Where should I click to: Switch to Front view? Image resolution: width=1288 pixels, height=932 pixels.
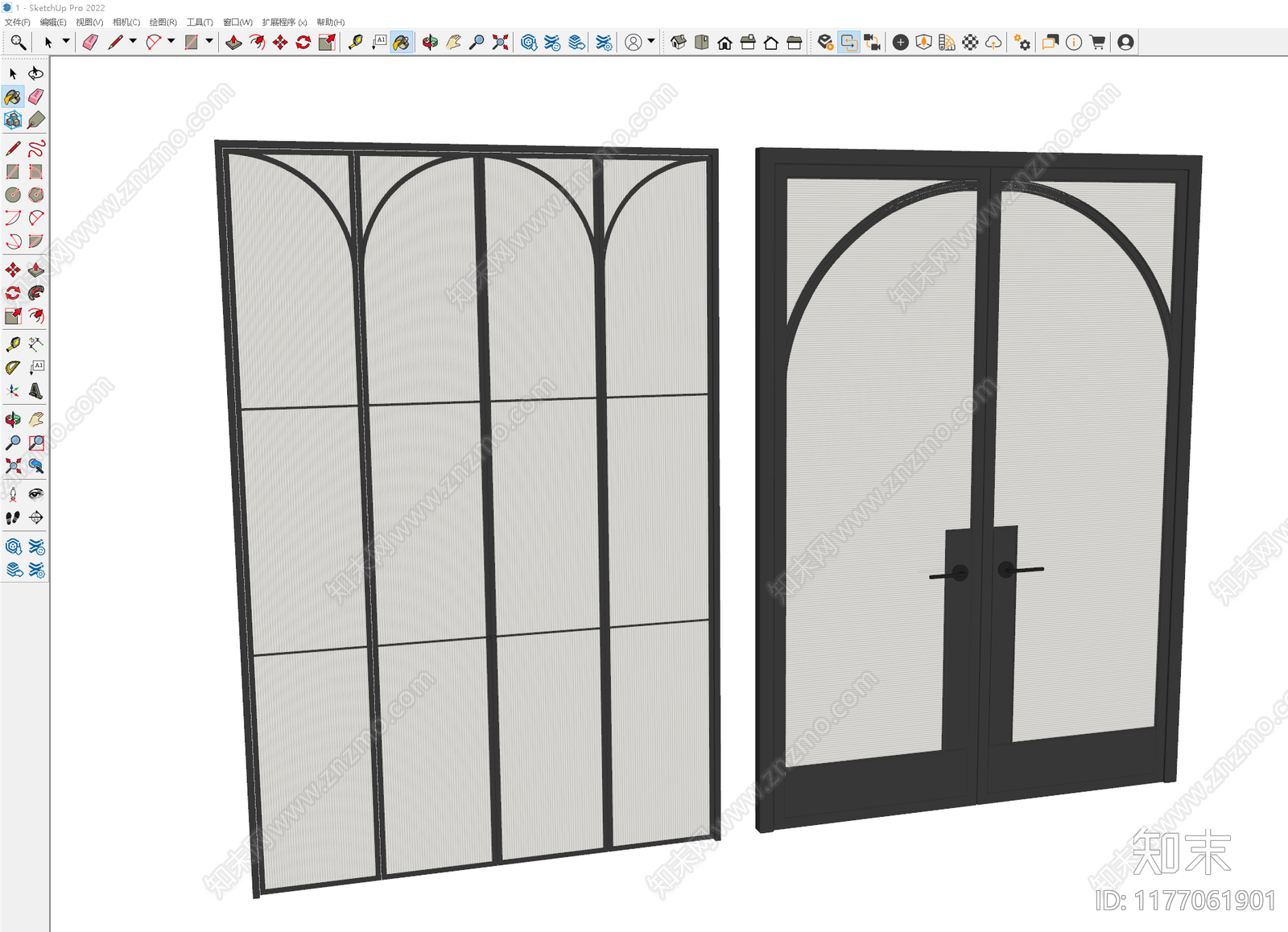[724, 42]
